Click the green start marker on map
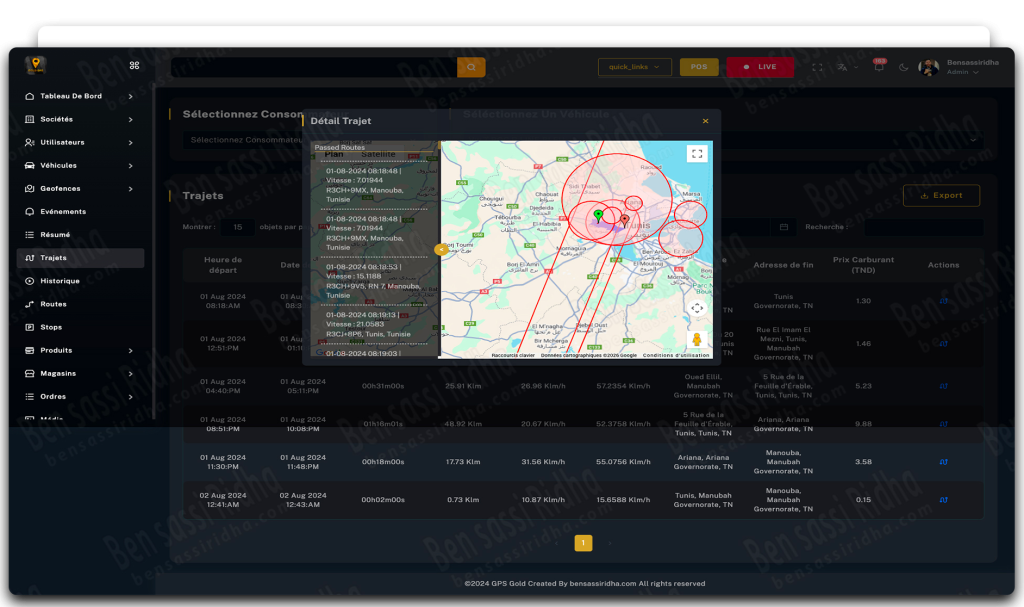Screen dimensions: 1024x607 pos(598,214)
